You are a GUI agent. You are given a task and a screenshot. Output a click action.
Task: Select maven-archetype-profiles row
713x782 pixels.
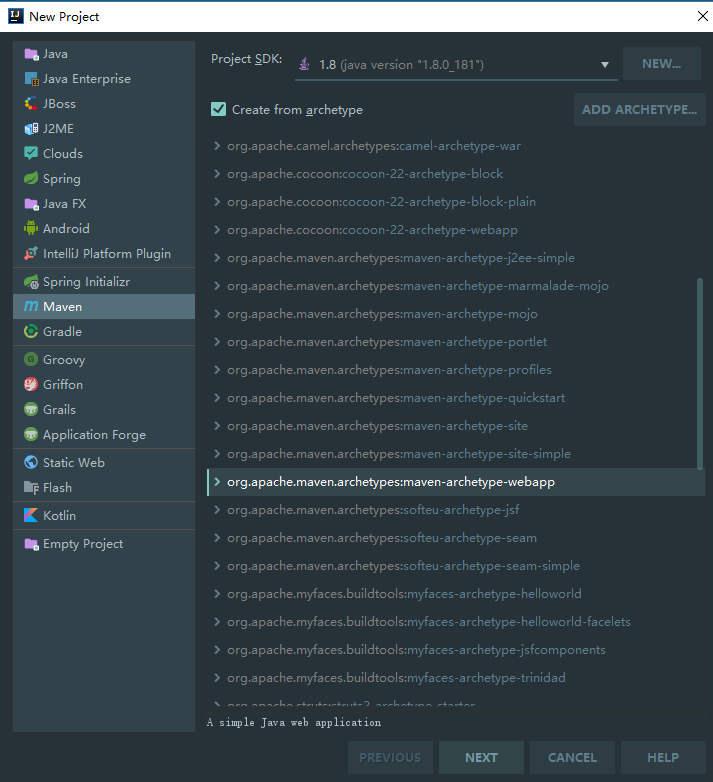(456, 370)
